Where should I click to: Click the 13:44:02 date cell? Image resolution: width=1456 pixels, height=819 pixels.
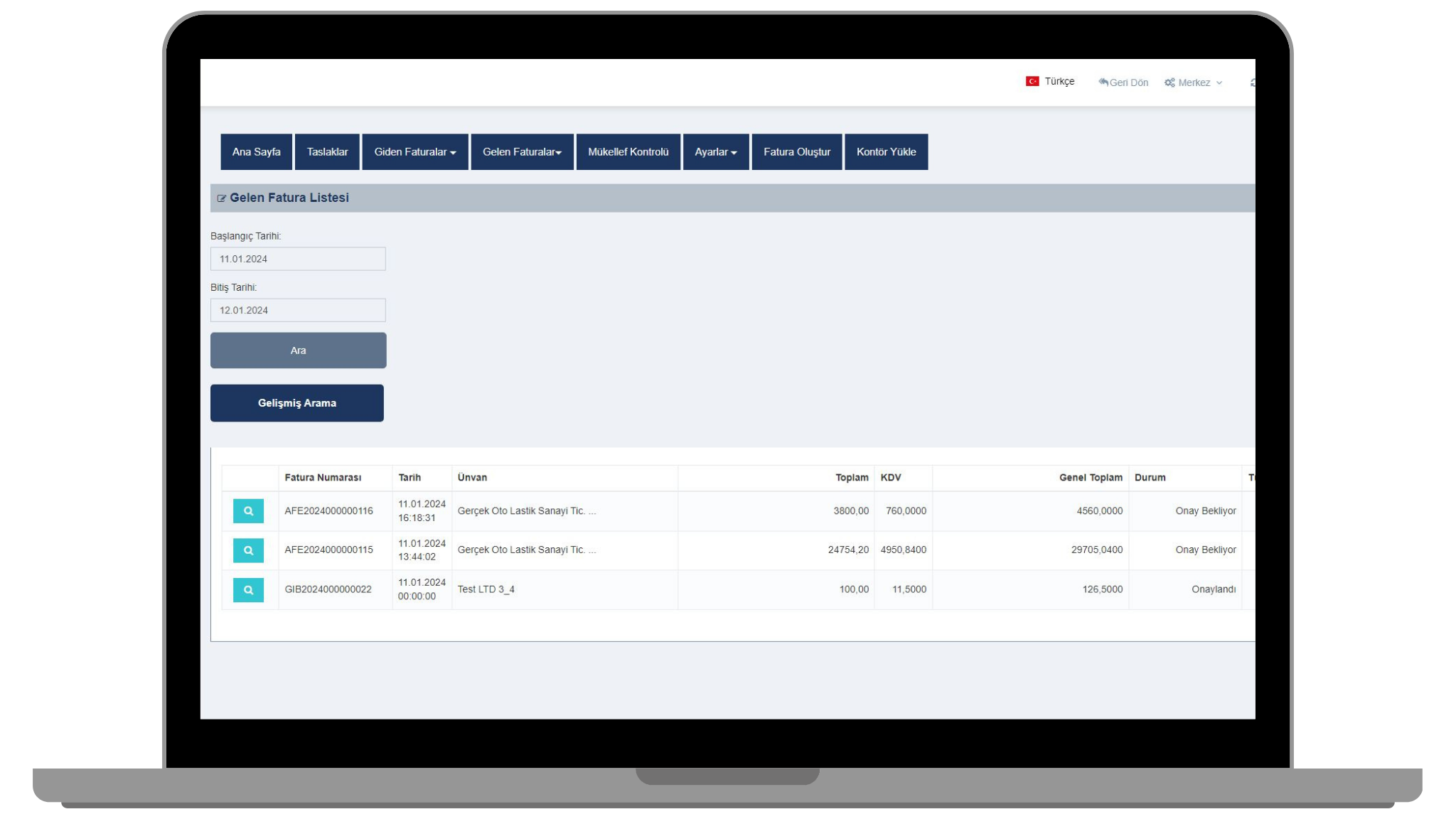pos(422,550)
